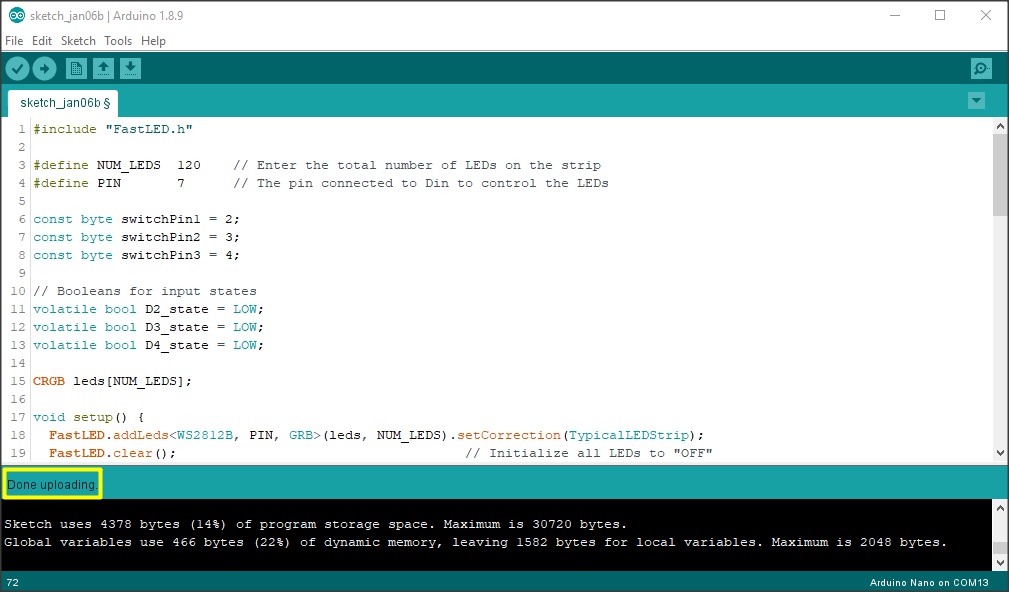
Task: Open the Edit menu
Action: (42, 41)
